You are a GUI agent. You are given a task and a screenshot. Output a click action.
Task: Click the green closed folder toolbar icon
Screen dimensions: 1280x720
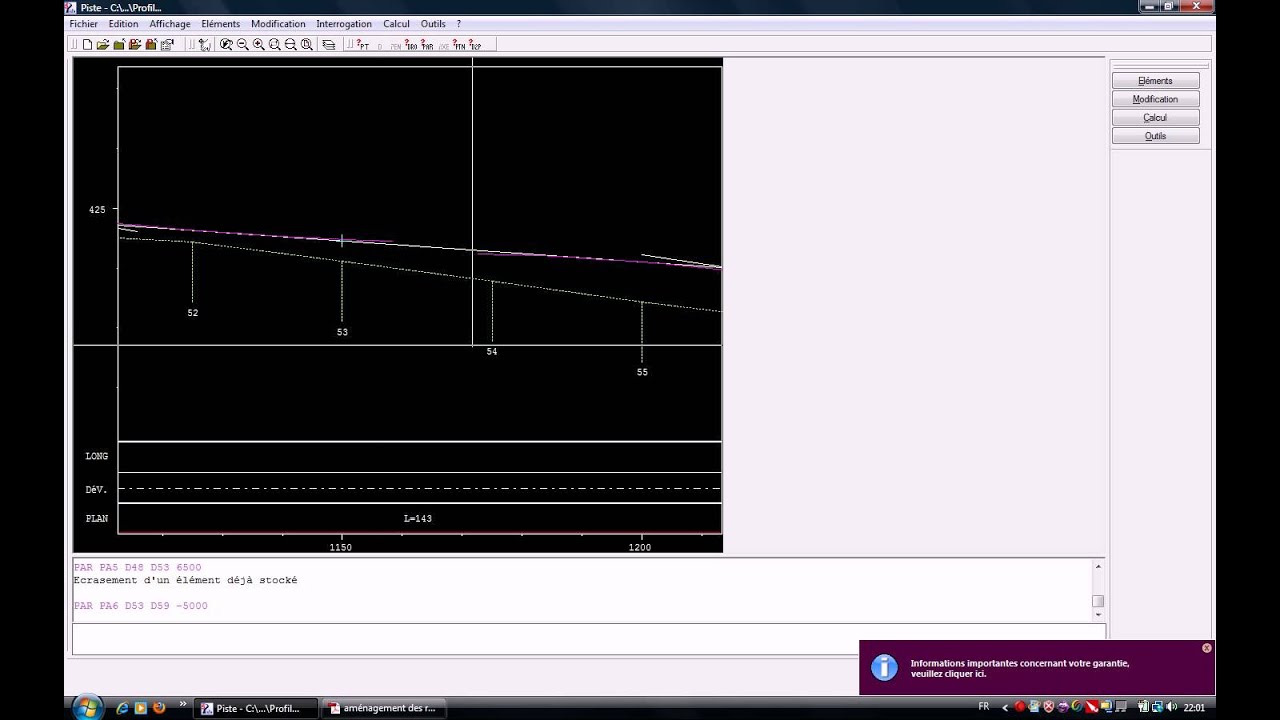119,44
